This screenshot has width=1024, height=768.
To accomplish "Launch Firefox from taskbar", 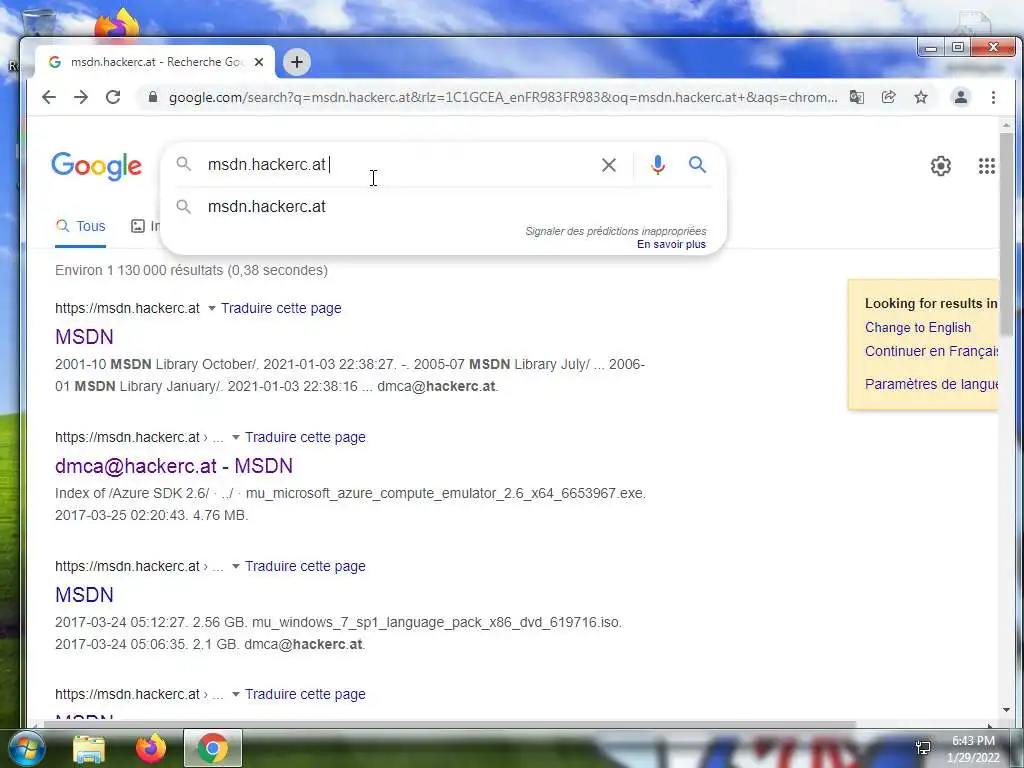I will point(151,748).
